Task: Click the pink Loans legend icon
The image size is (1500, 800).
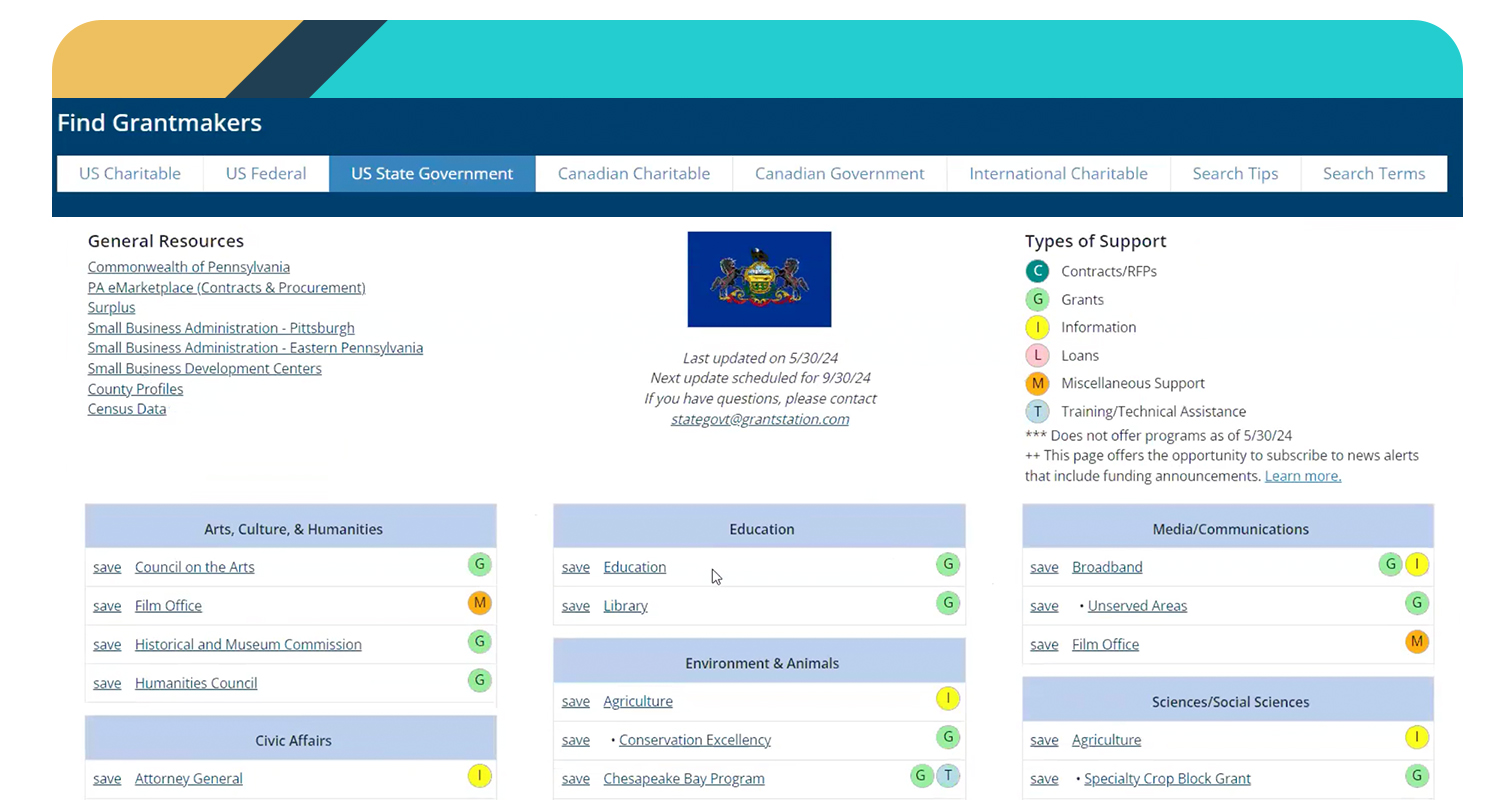Action: (x=1038, y=355)
